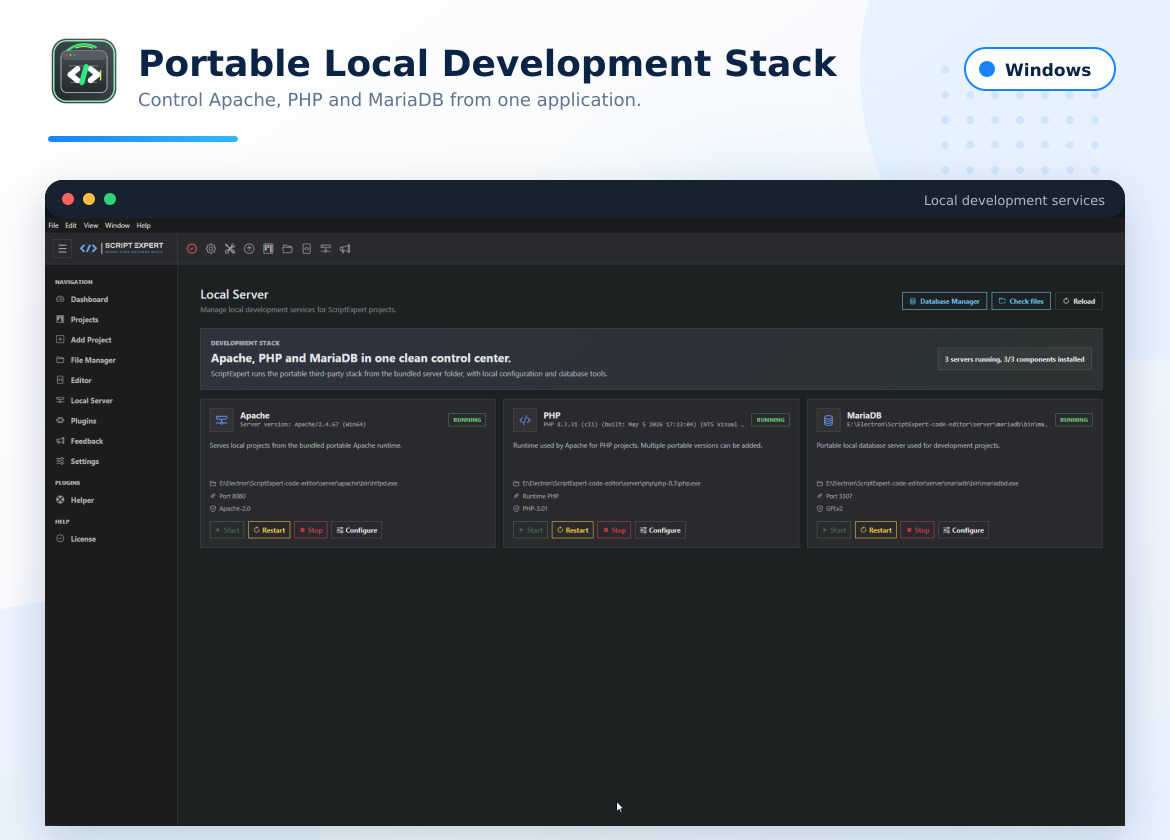Configure the MariaDB server
1170x840 pixels.
pyautogui.click(x=963, y=530)
